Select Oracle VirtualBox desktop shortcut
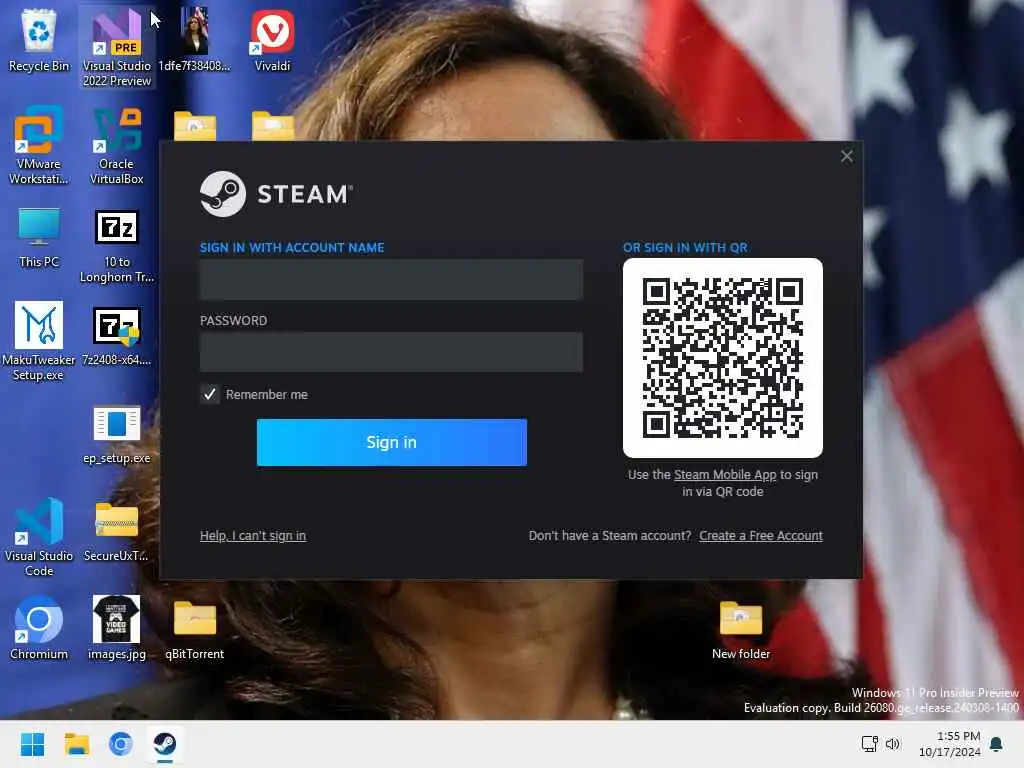This screenshot has width=1024, height=768. [117, 145]
